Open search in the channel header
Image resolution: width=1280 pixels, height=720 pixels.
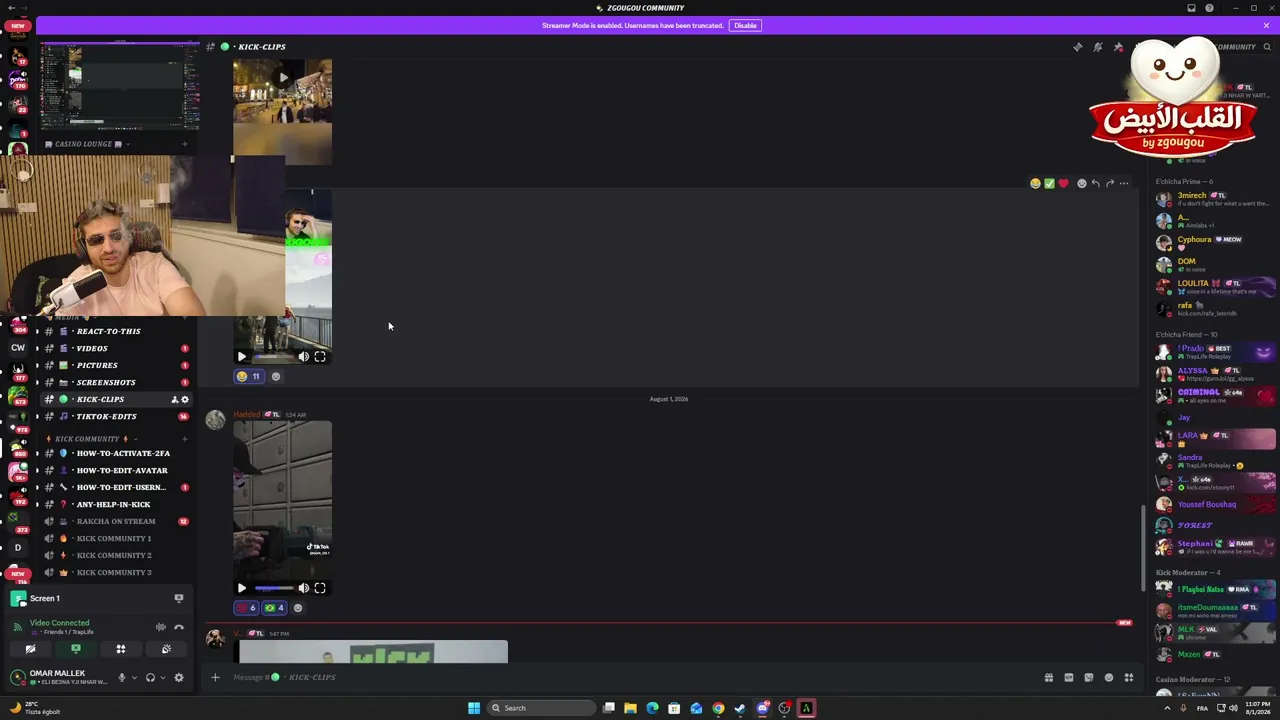coord(1267,47)
